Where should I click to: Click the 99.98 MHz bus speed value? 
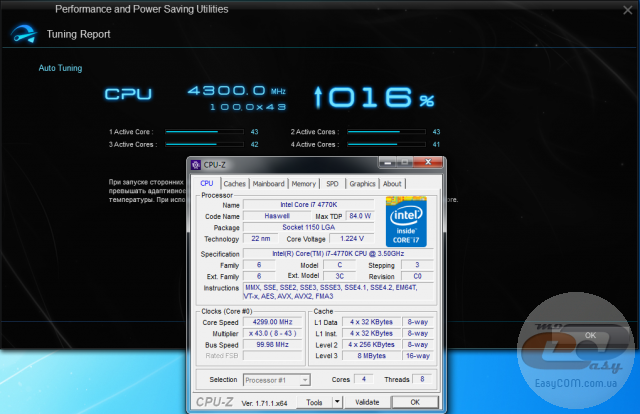(272, 345)
